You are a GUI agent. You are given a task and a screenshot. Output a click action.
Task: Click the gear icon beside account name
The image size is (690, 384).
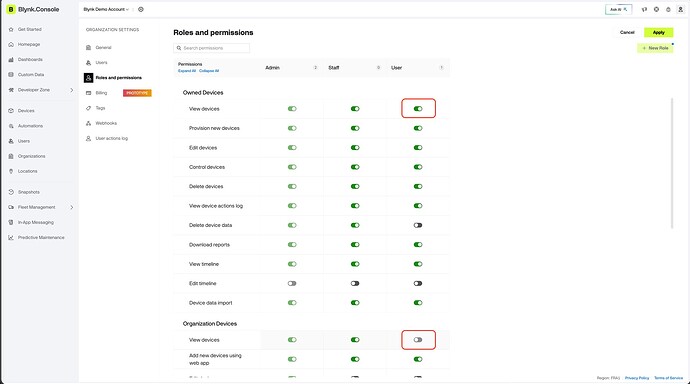tap(141, 9)
